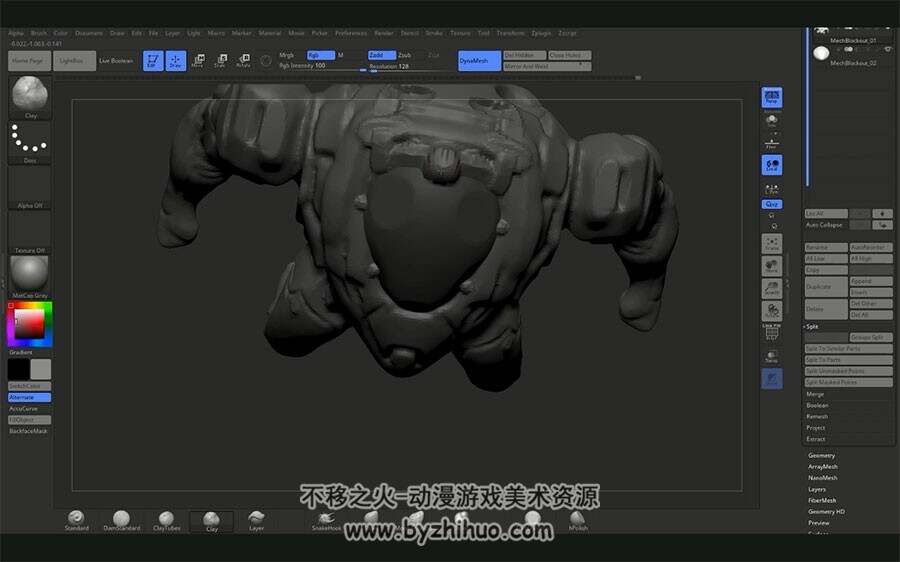The width and height of the screenshot is (900, 562).
Task: Open the MatCap Gray material picker
Action: 30,277
